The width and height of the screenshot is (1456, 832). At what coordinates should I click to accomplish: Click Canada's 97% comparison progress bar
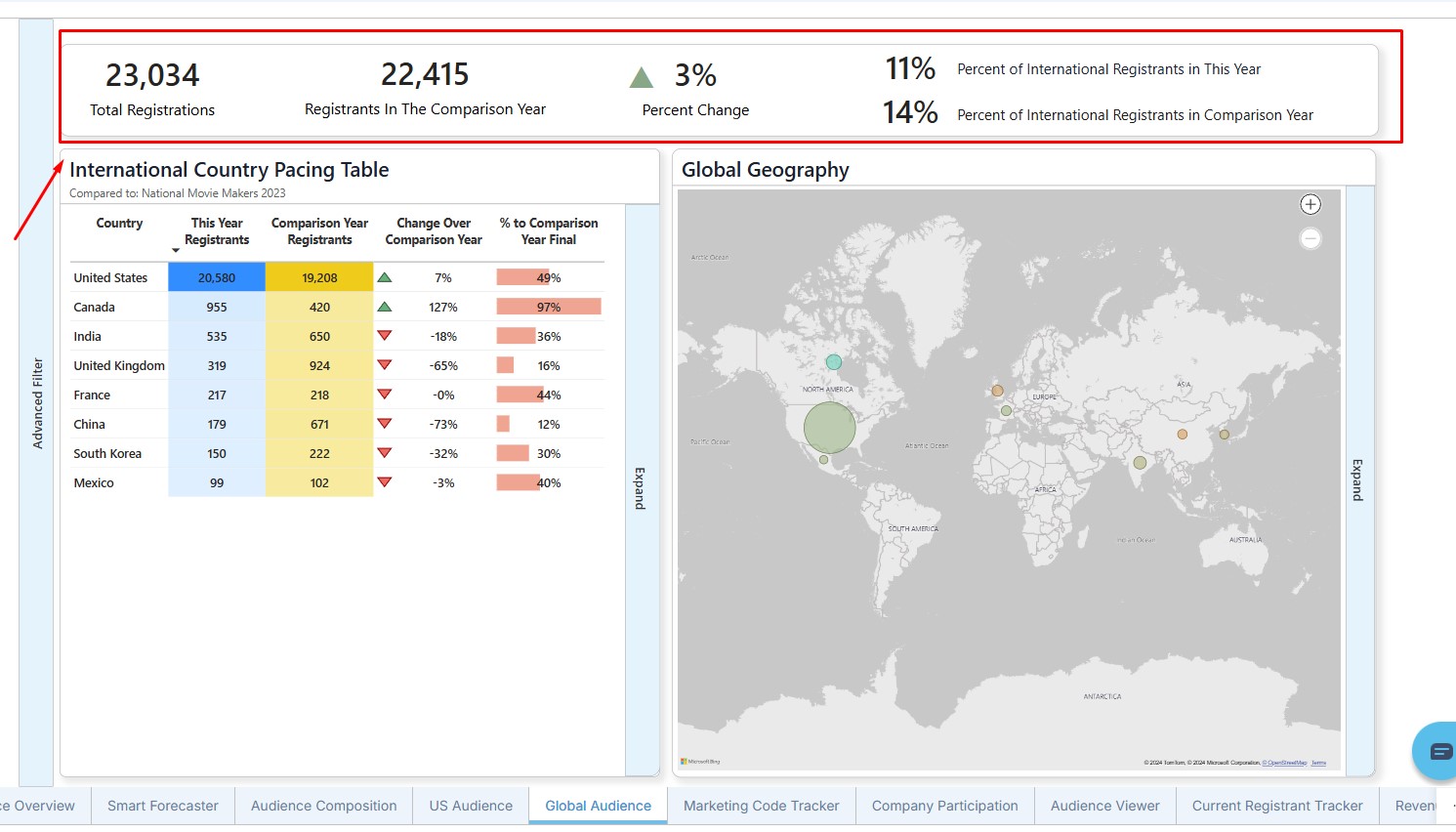(x=548, y=307)
